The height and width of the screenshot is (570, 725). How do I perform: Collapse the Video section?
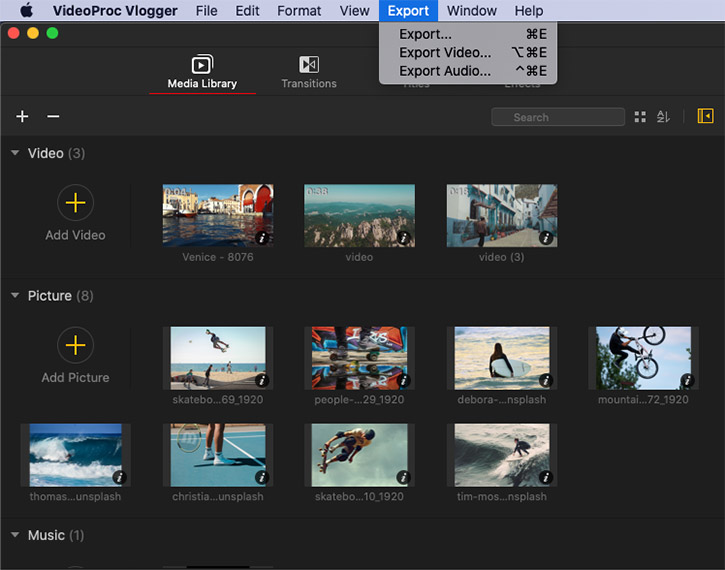pyautogui.click(x=15, y=154)
